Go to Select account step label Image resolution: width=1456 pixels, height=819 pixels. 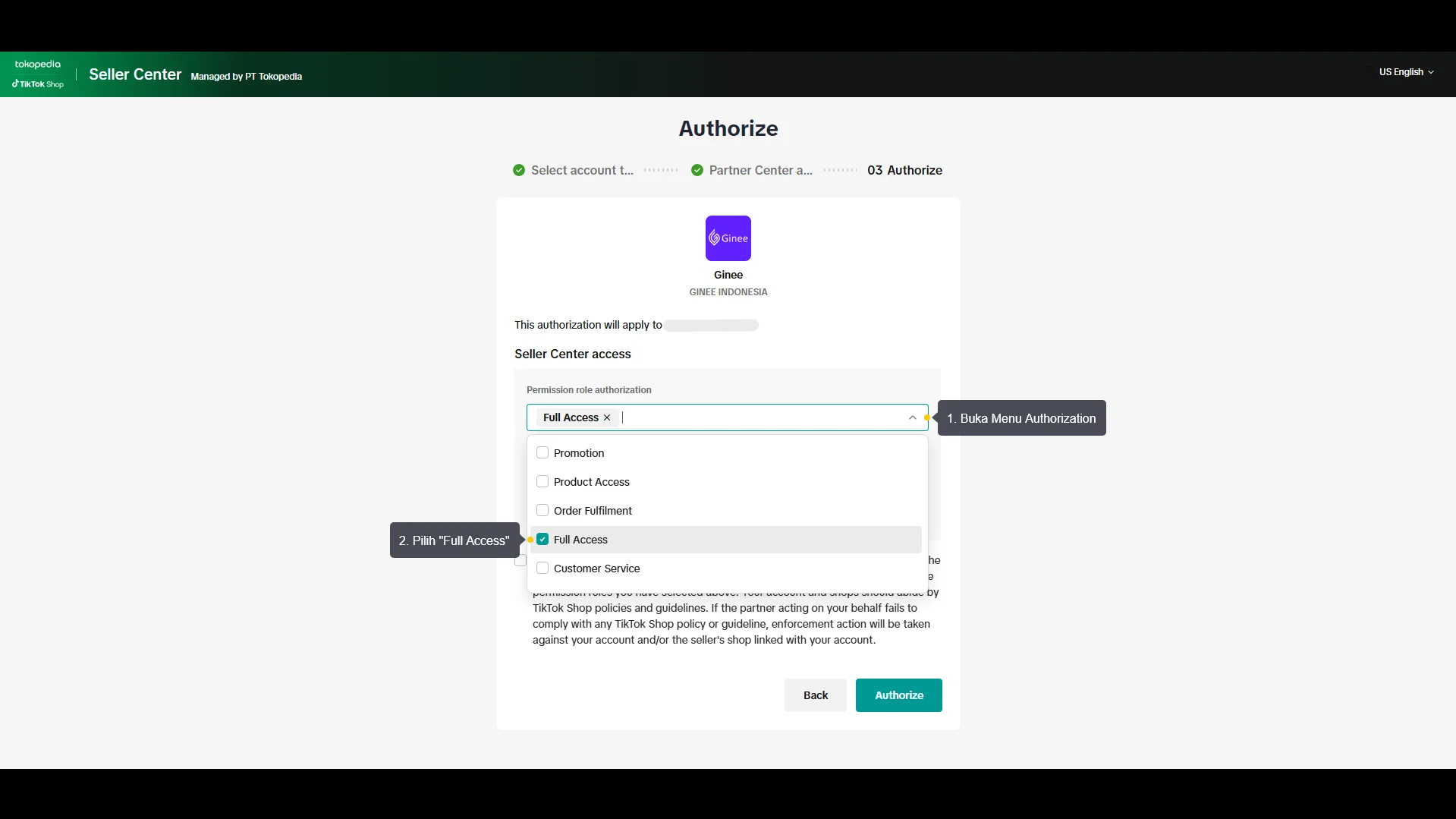pyautogui.click(x=582, y=170)
